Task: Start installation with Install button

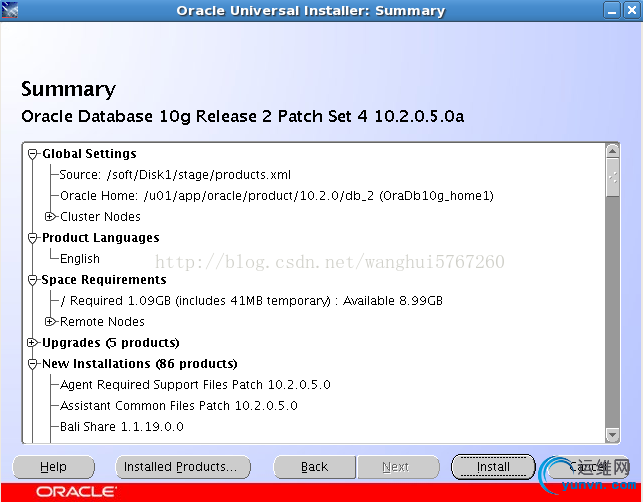Action: tap(493, 467)
